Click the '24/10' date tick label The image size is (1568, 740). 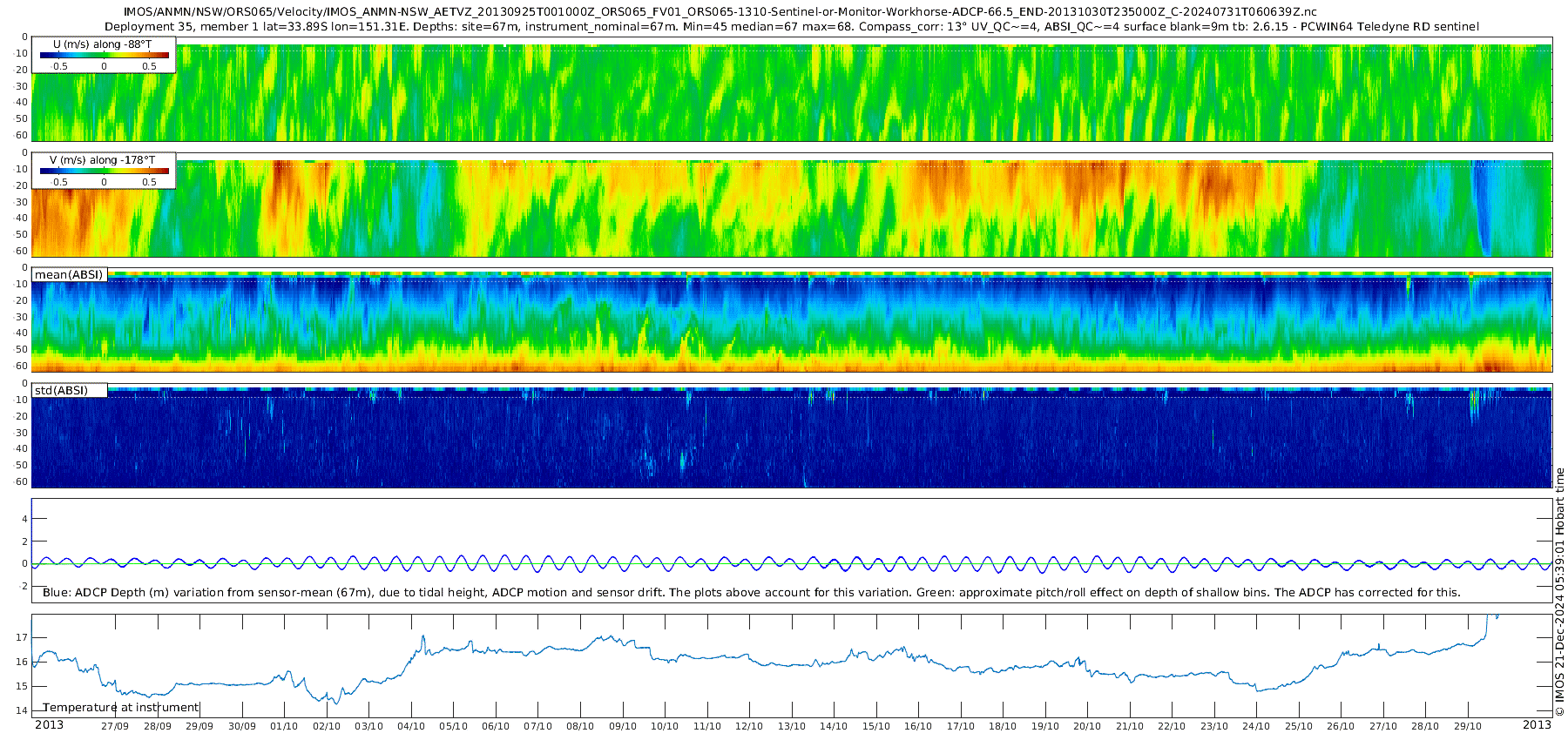click(x=1256, y=726)
